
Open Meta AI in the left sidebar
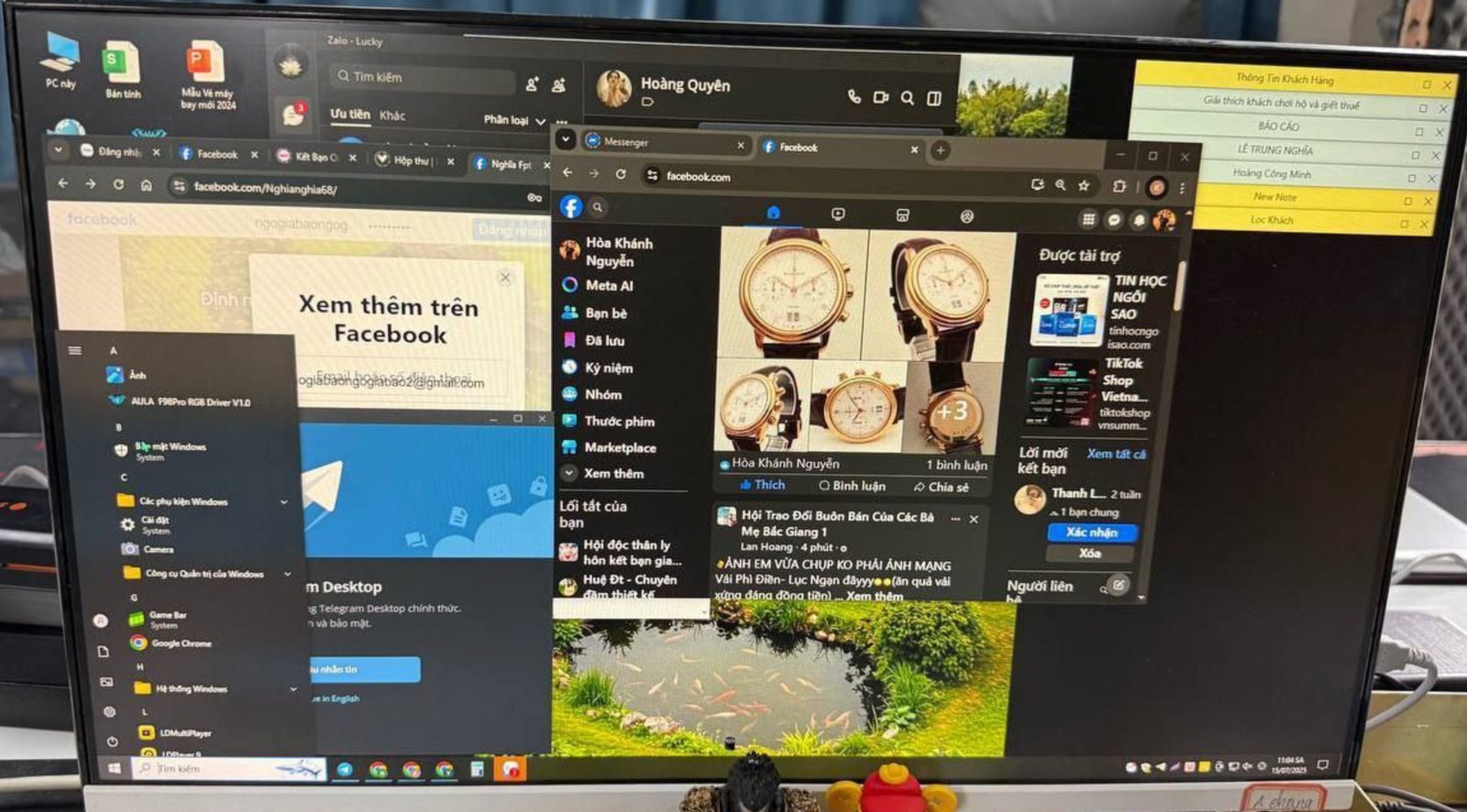(x=608, y=286)
